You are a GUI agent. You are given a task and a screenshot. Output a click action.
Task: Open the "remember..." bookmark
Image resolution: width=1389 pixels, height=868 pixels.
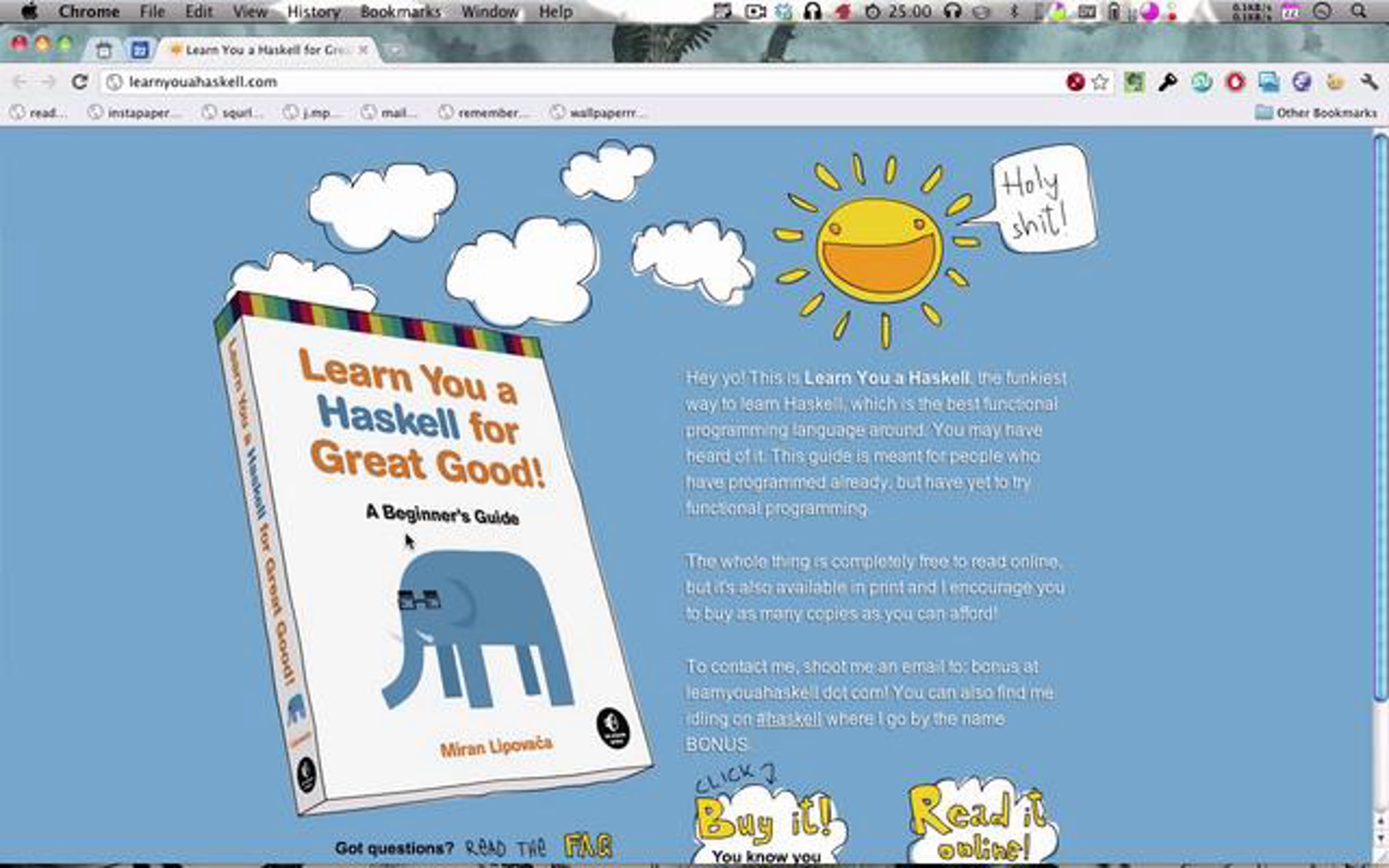click(483, 113)
